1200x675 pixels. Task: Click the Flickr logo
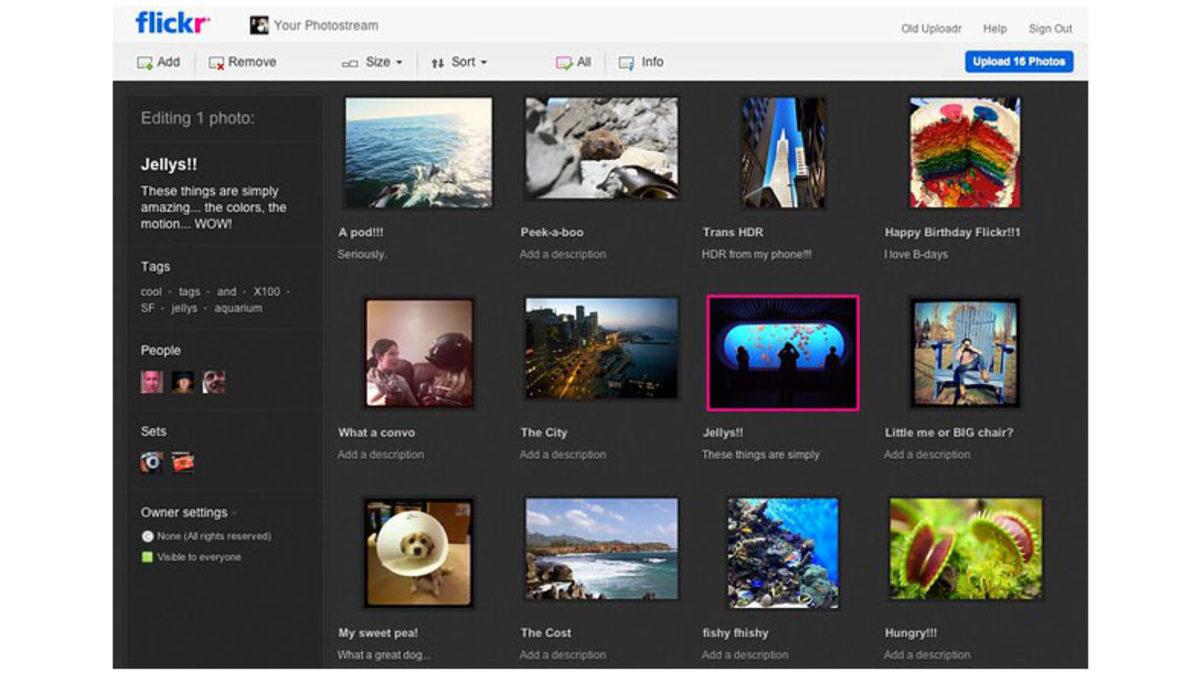[x=173, y=23]
